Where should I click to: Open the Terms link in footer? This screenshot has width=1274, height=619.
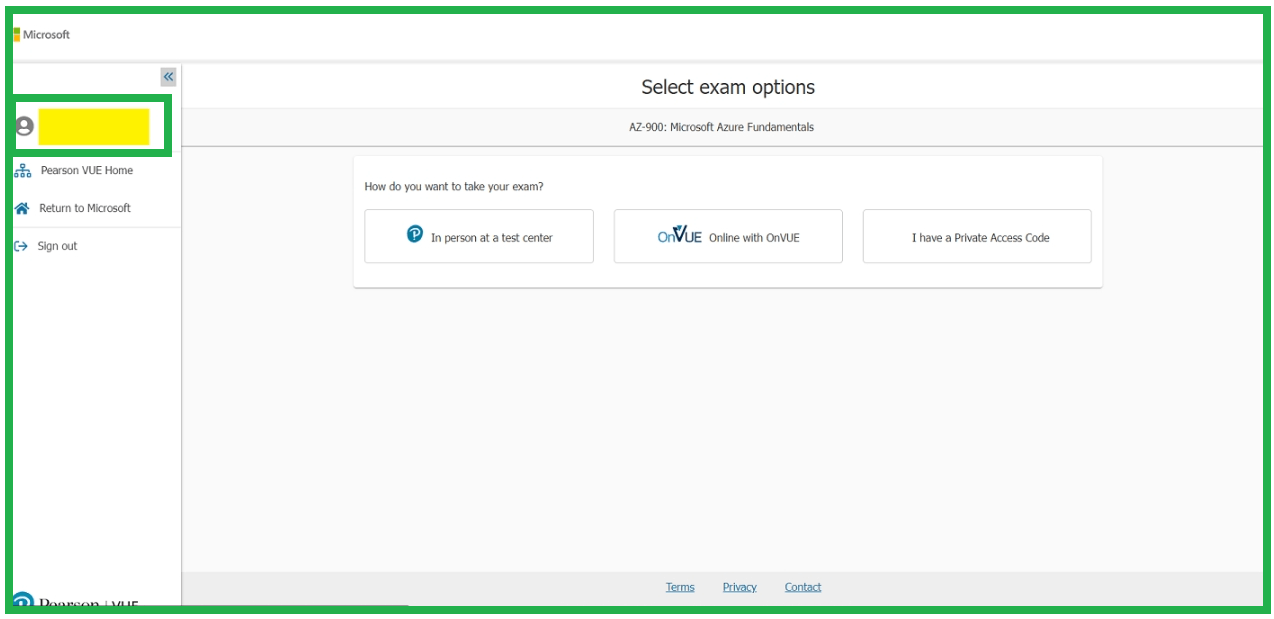point(680,587)
